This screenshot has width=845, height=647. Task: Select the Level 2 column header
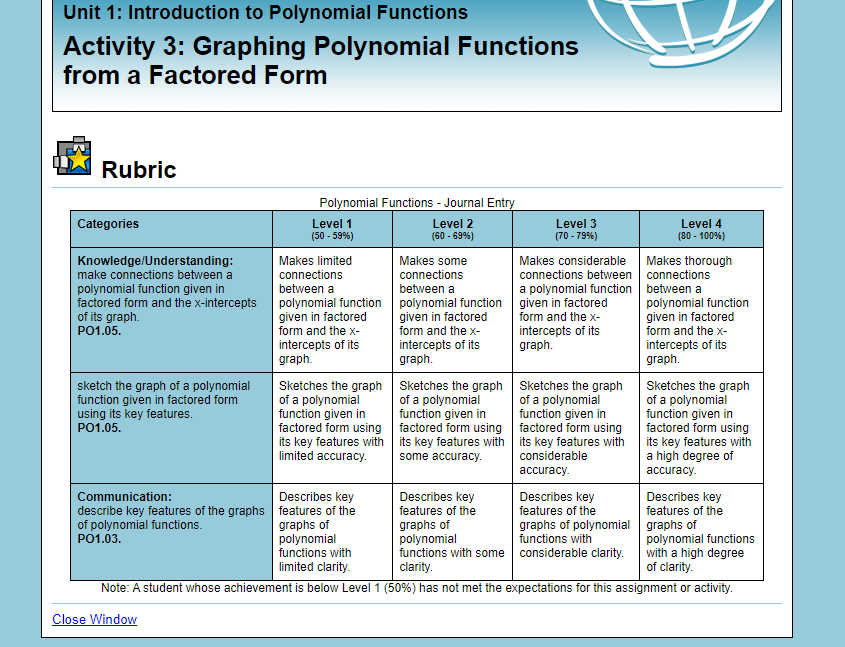click(453, 228)
